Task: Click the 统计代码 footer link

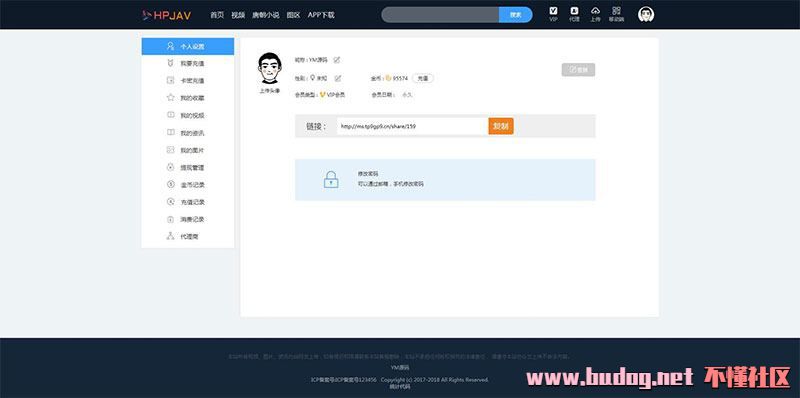Action: pyautogui.click(x=400, y=386)
